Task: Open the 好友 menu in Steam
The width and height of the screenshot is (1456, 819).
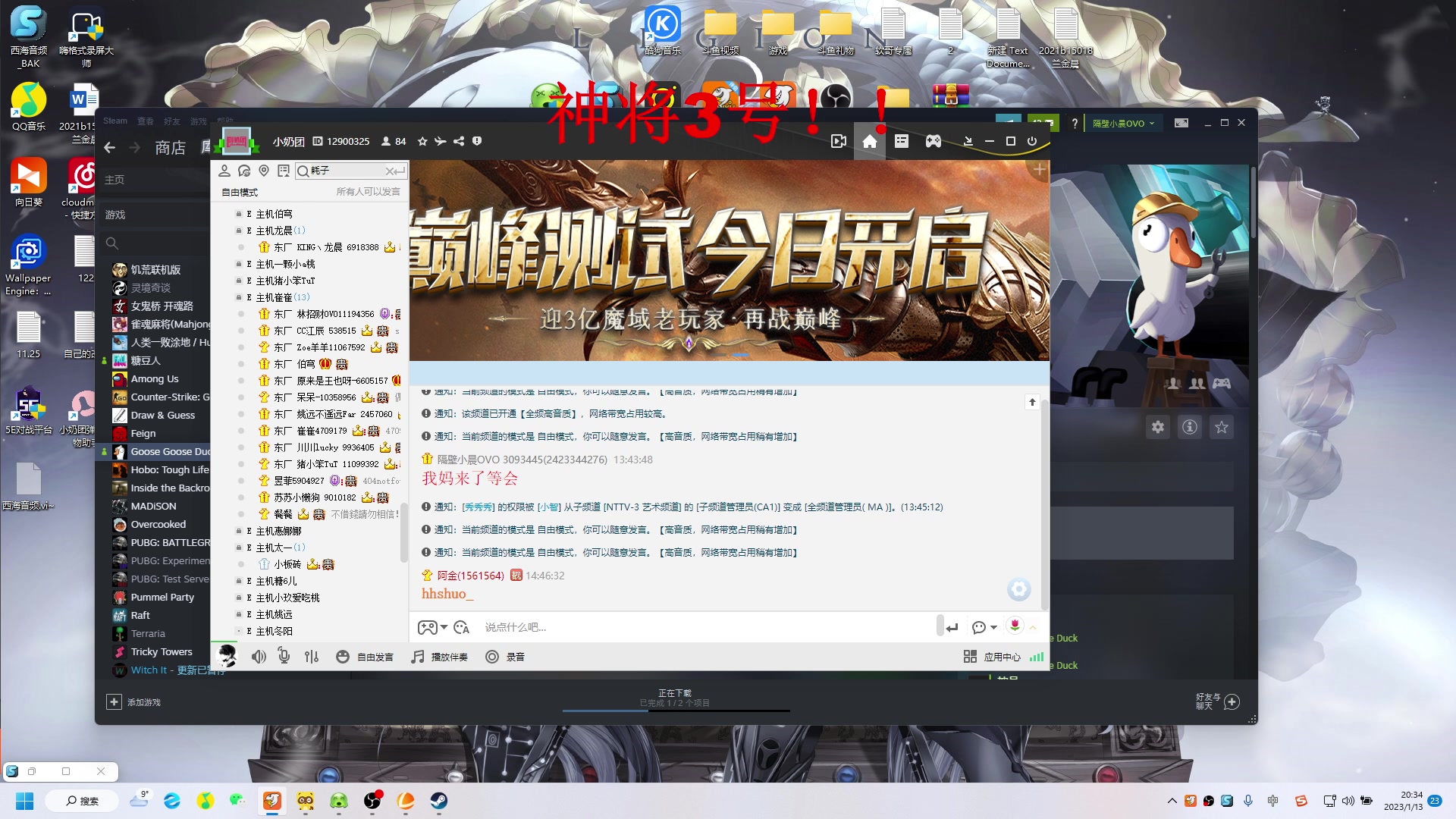Action: click(172, 121)
